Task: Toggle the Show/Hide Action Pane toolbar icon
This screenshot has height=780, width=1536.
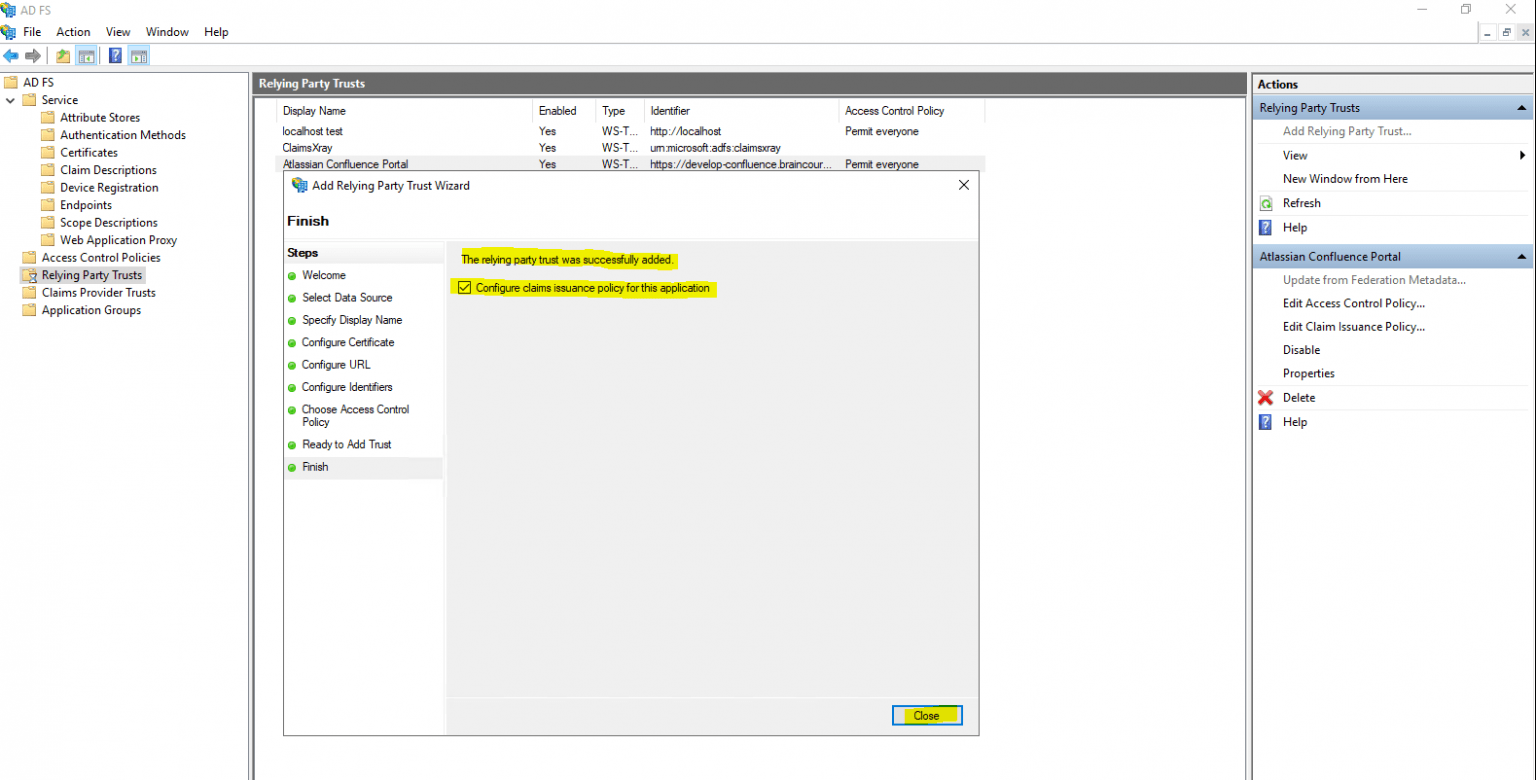Action: pos(139,55)
